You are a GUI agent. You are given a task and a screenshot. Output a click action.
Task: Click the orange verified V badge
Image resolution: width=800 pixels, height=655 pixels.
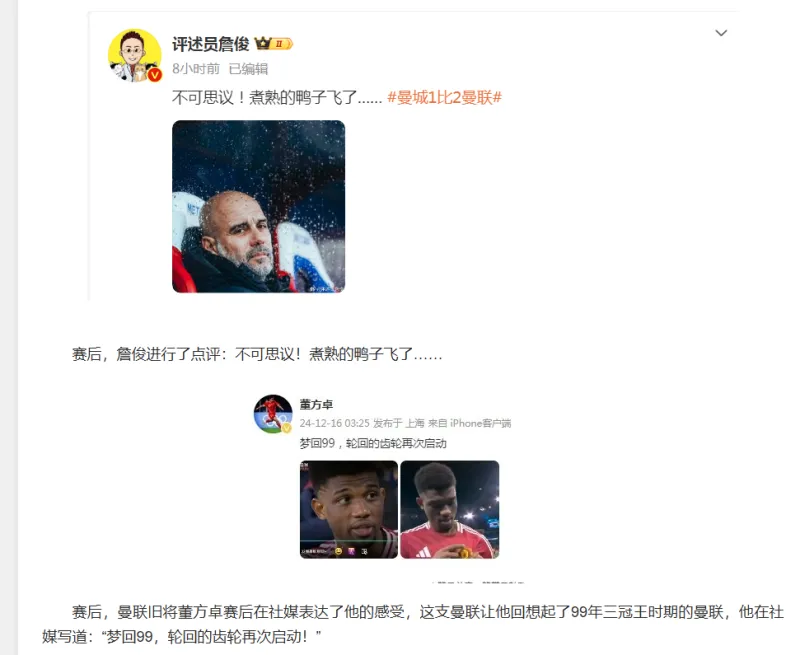(x=155, y=75)
